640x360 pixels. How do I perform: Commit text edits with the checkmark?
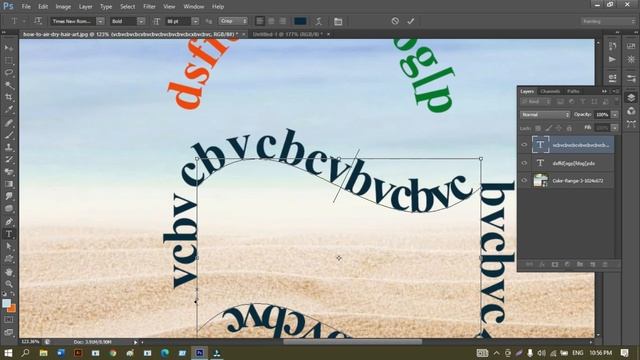[411, 21]
